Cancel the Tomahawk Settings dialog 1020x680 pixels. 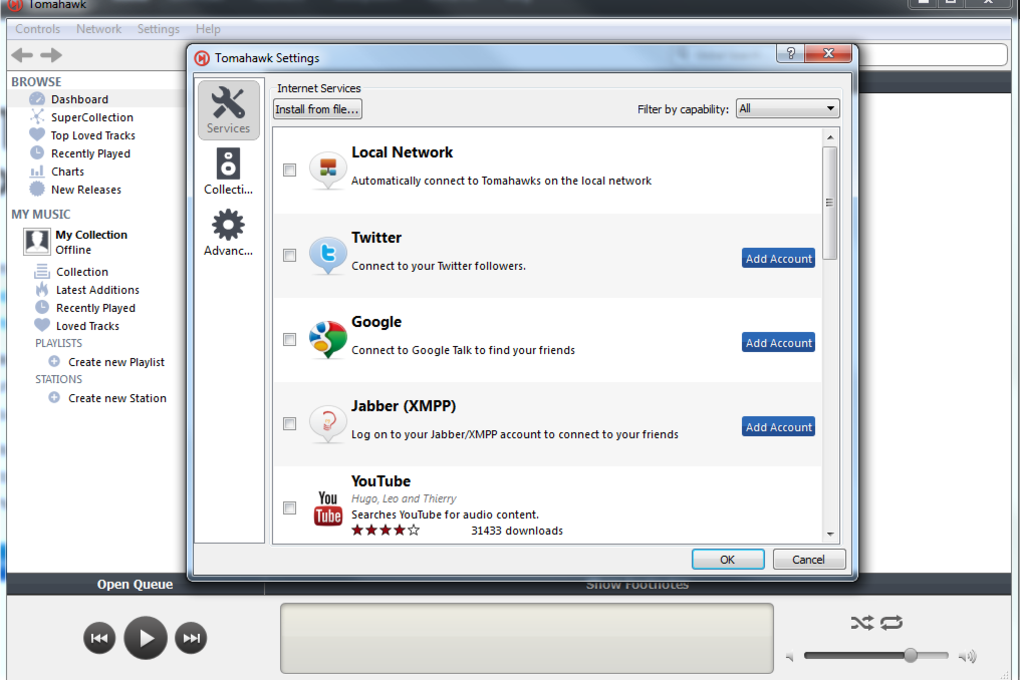tap(809, 559)
